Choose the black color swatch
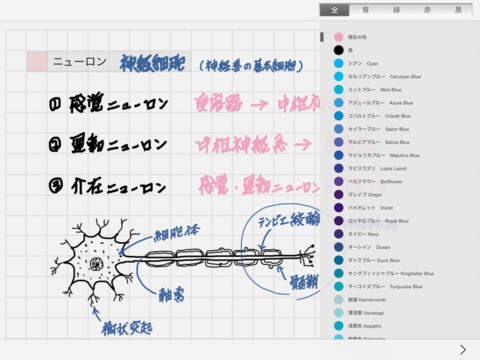Screen dimensions: 480x360 click(339, 50)
